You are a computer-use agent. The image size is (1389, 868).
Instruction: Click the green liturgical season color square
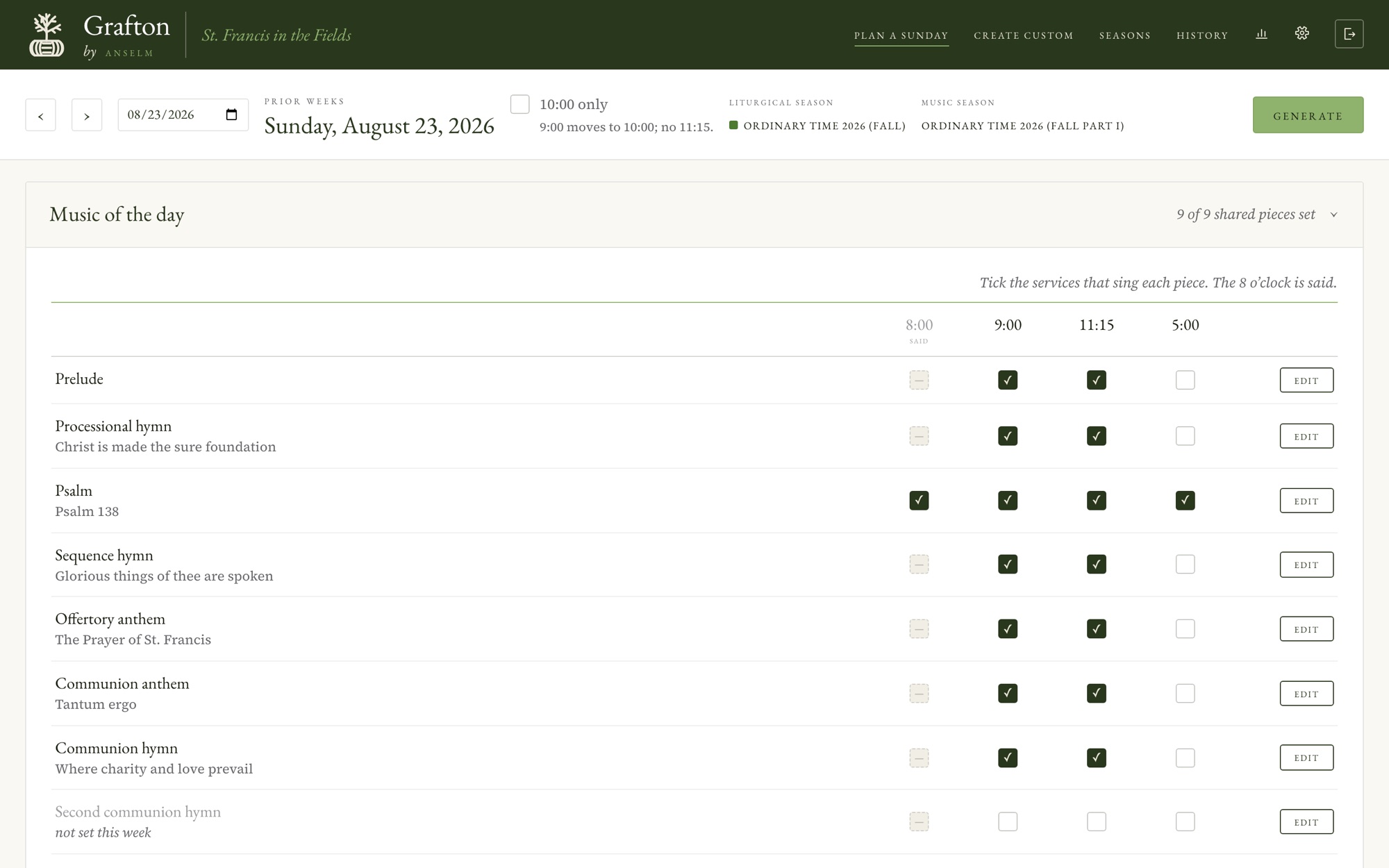[x=733, y=125]
